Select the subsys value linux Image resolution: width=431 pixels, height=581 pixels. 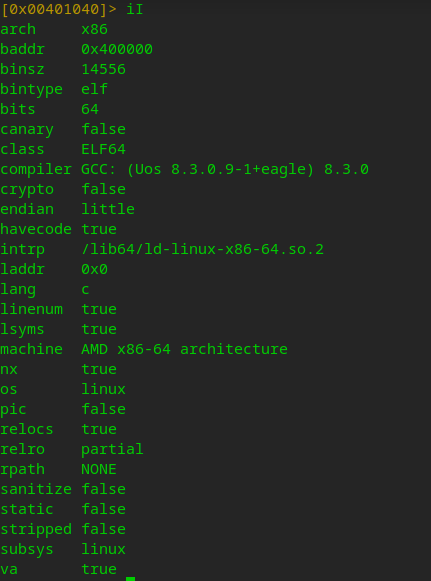[x=103, y=549]
